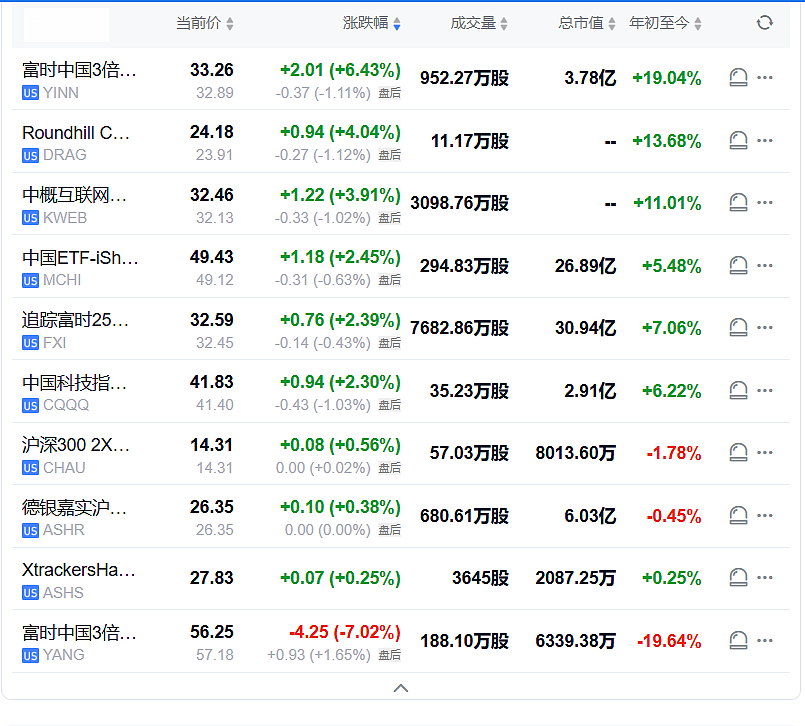Viewport: 805px width, 726px height.
Task: Sort by 成交量 column
Action: click(479, 23)
